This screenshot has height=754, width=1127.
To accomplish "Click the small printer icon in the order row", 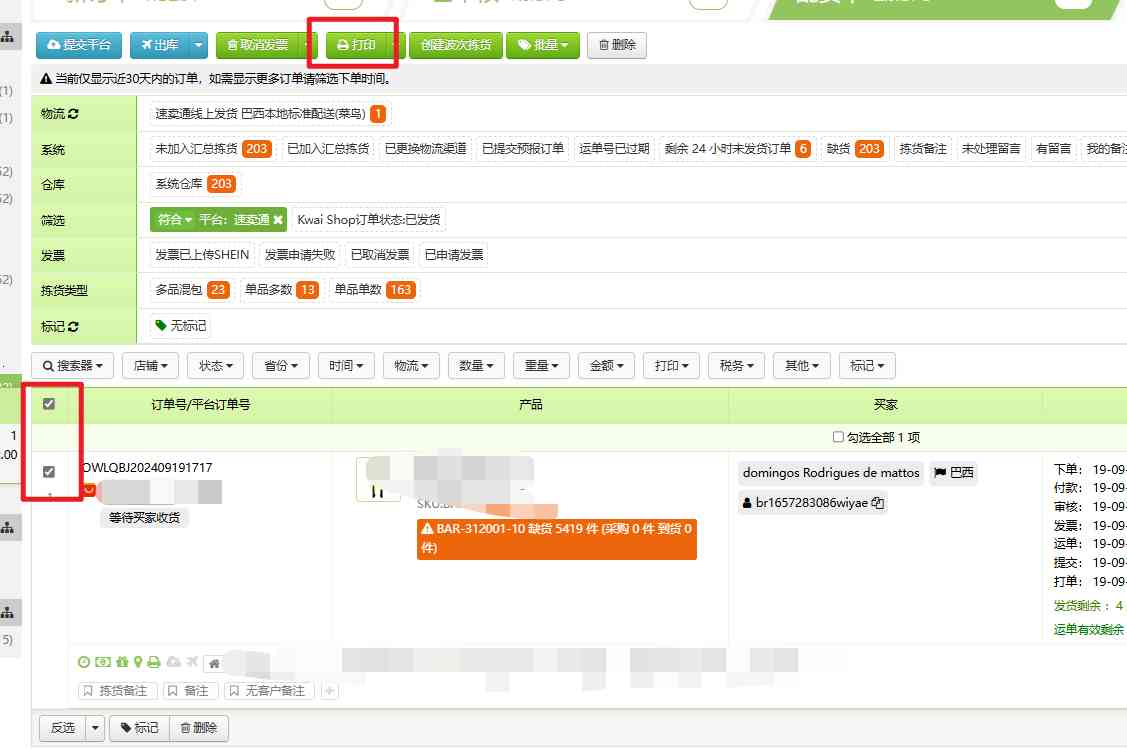I will [154, 662].
